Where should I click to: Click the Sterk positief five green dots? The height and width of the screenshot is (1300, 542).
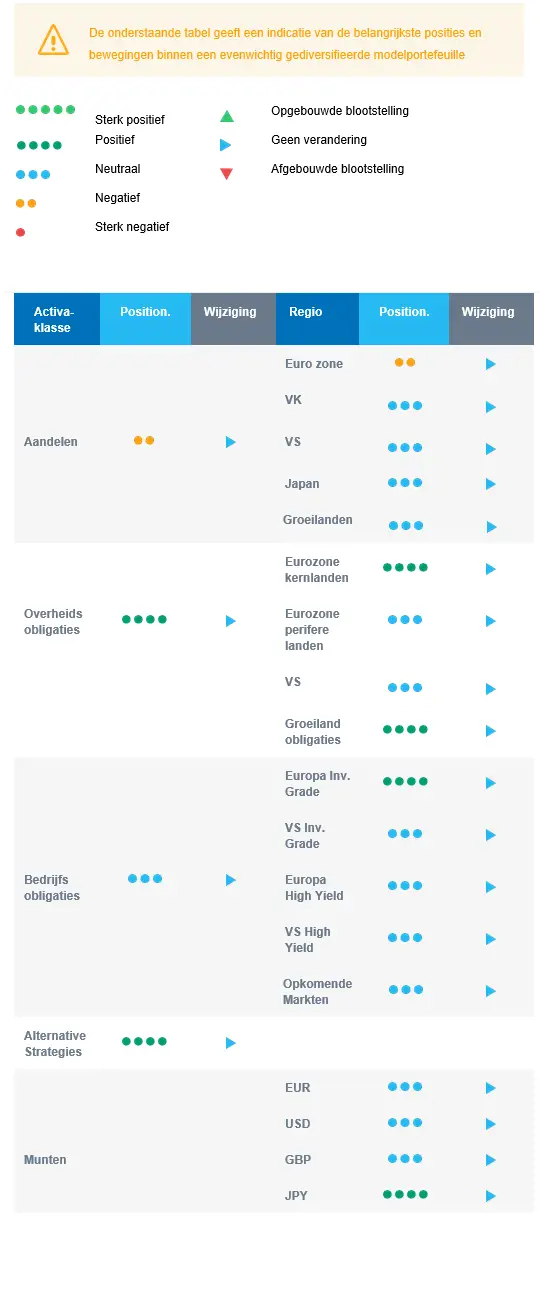click(46, 109)
